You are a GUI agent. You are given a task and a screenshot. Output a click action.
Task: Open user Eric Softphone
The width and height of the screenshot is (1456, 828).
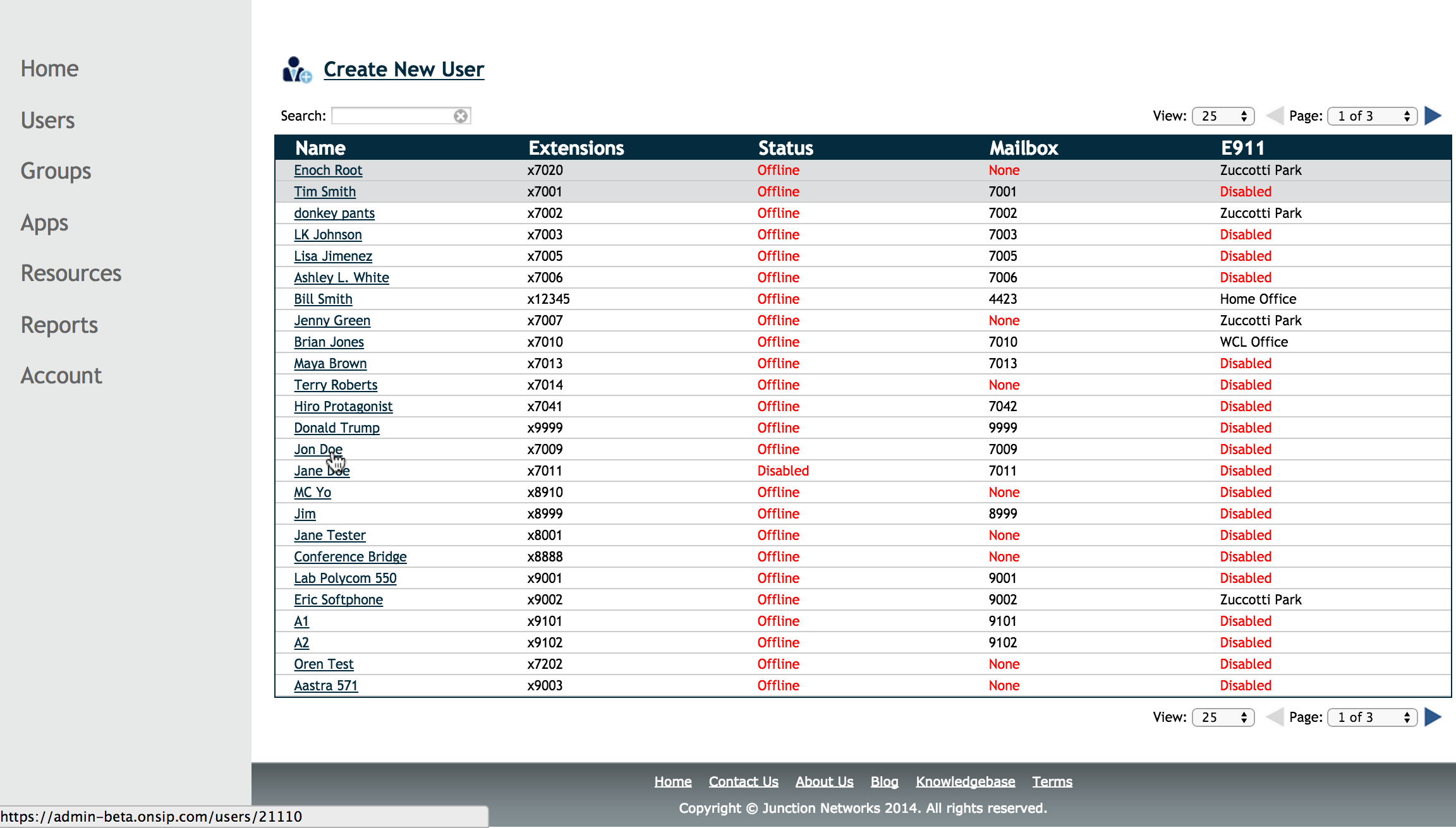(x=338, y=600)
